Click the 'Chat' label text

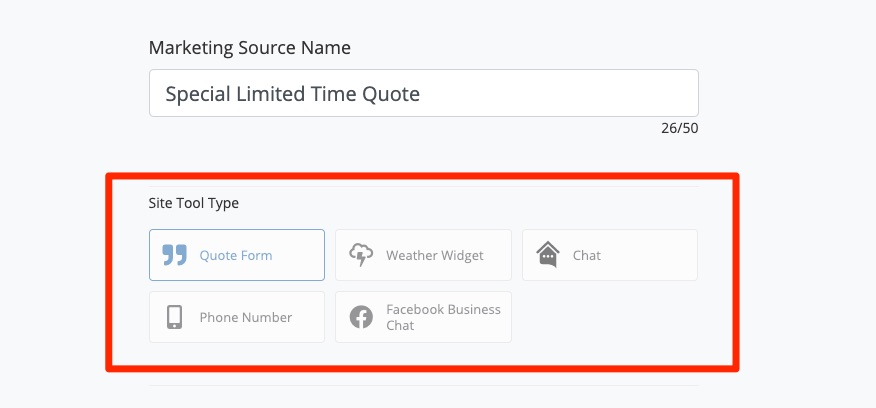(587, 255)
